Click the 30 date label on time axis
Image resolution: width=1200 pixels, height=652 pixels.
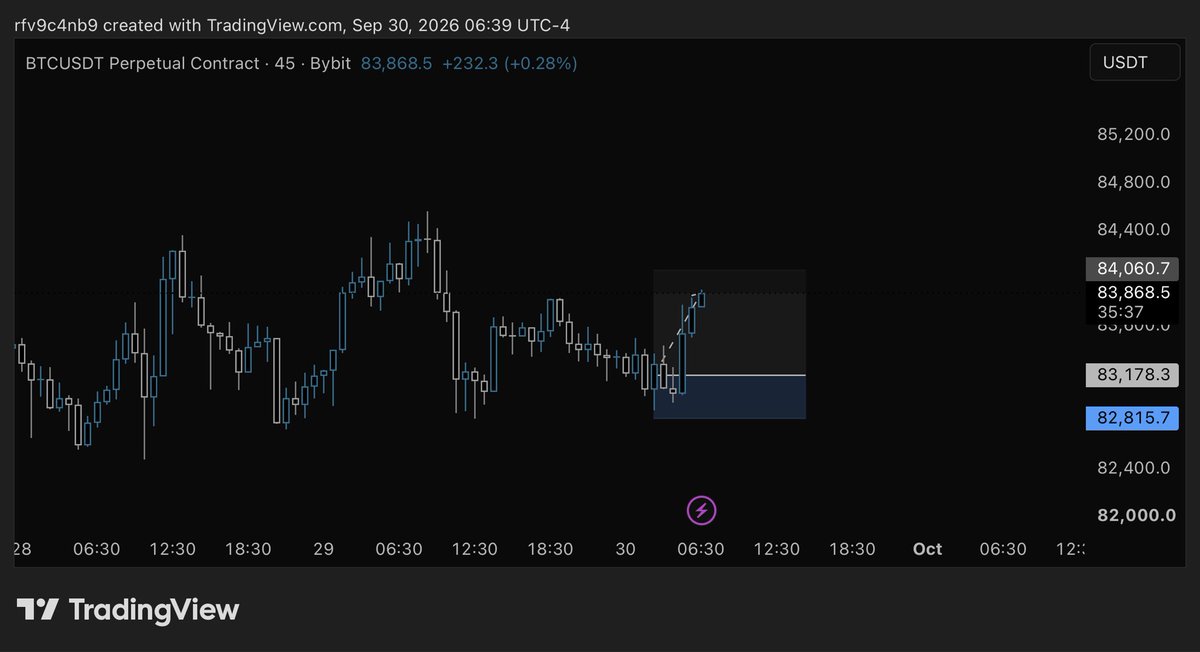[626, 549]
